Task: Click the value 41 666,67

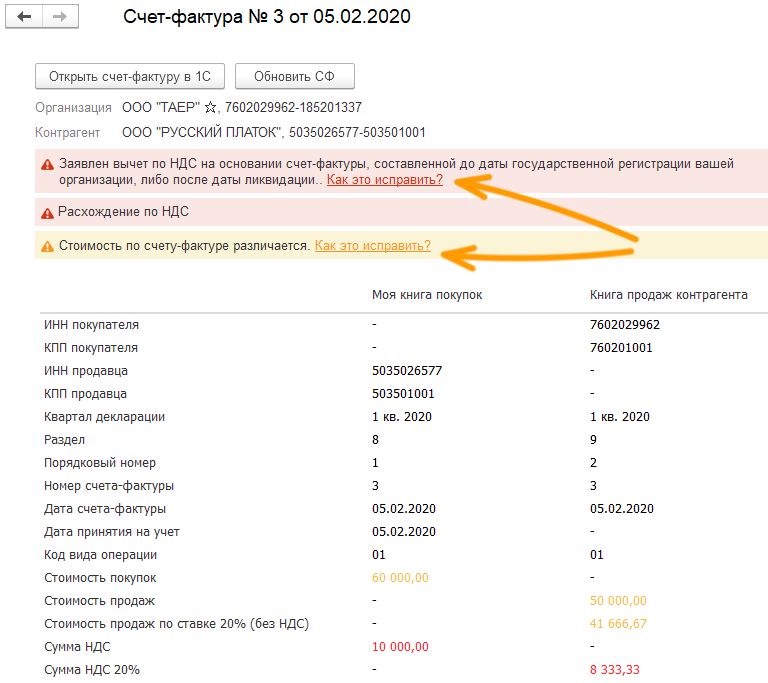Action: pyautogui.click(x=618, y=624)
